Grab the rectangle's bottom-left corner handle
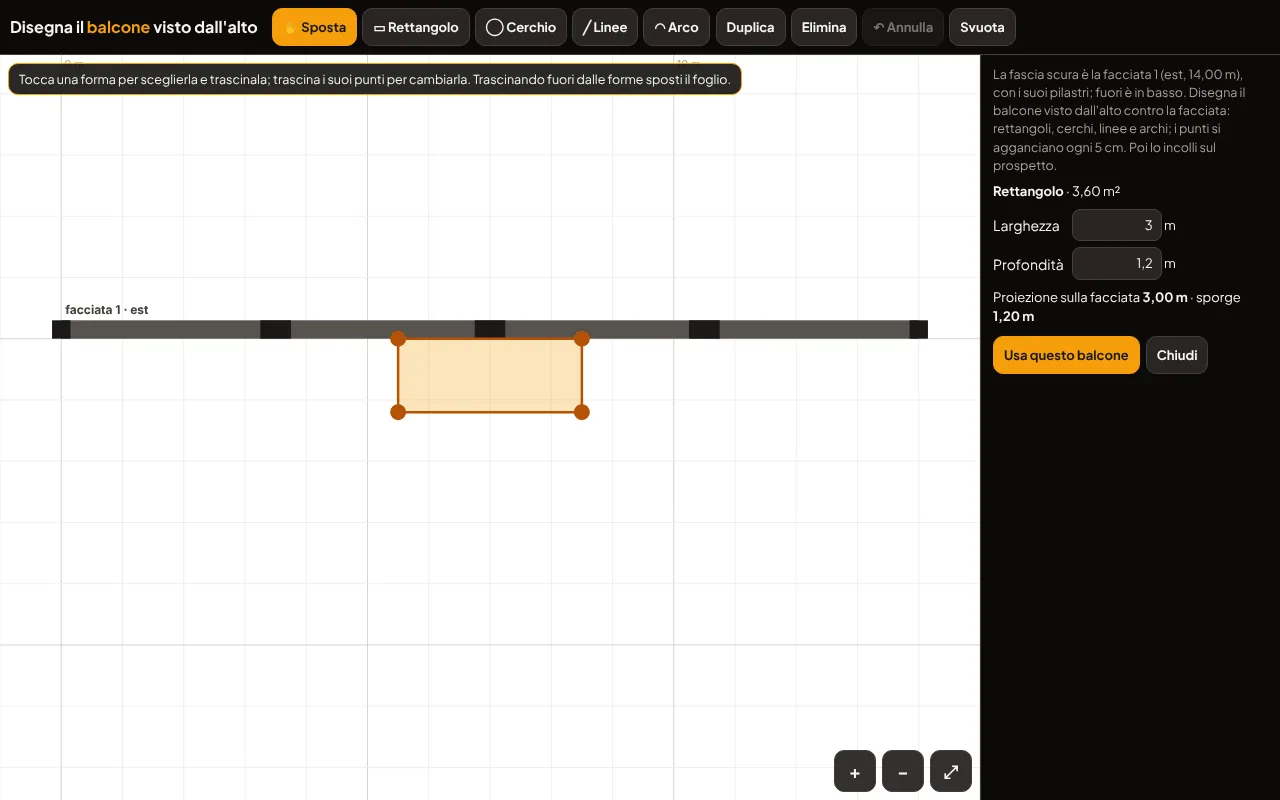This screenshot has width=1280, height=800. [x=398, y=412]
